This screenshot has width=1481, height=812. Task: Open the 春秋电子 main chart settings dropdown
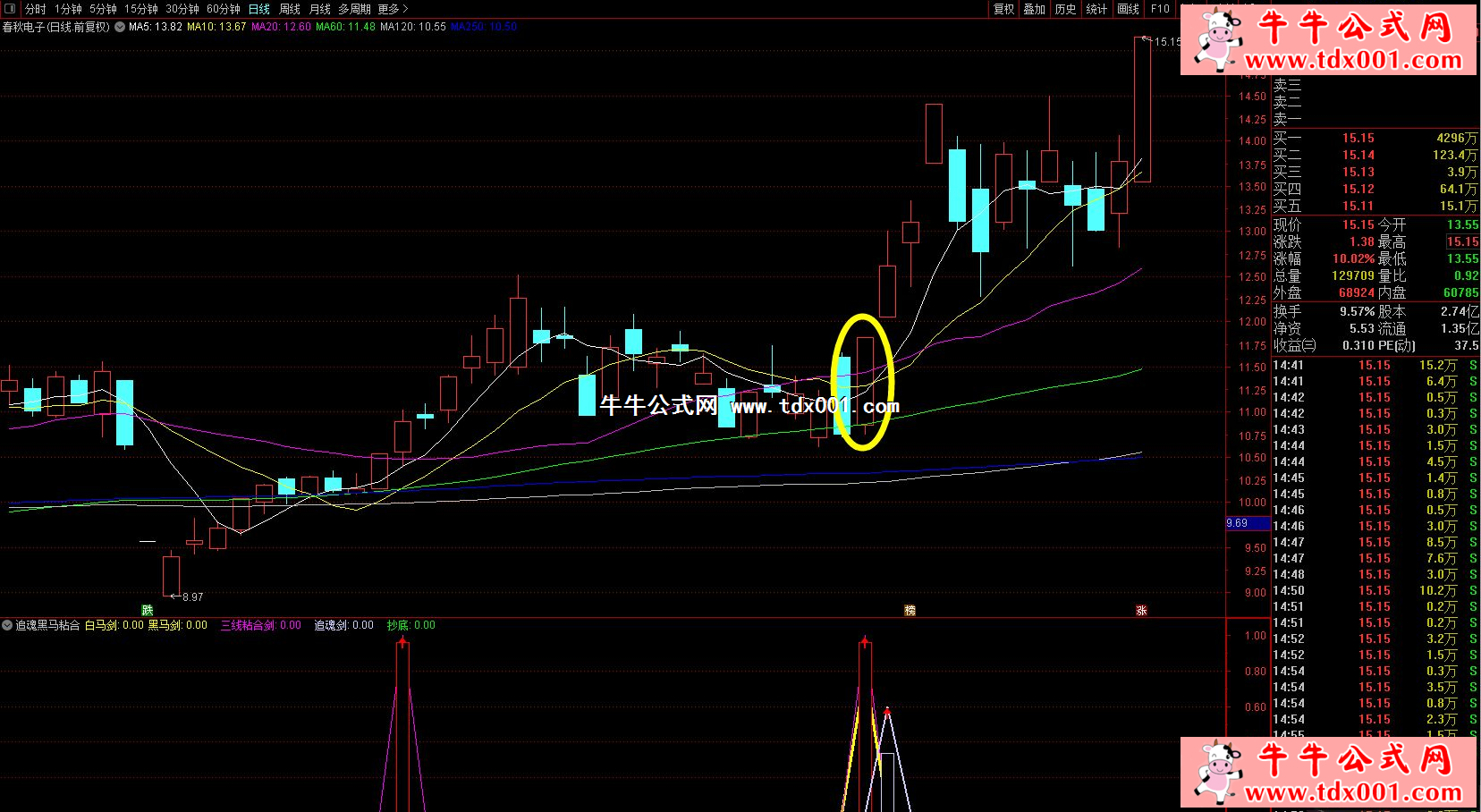click(x=120, y=27)
